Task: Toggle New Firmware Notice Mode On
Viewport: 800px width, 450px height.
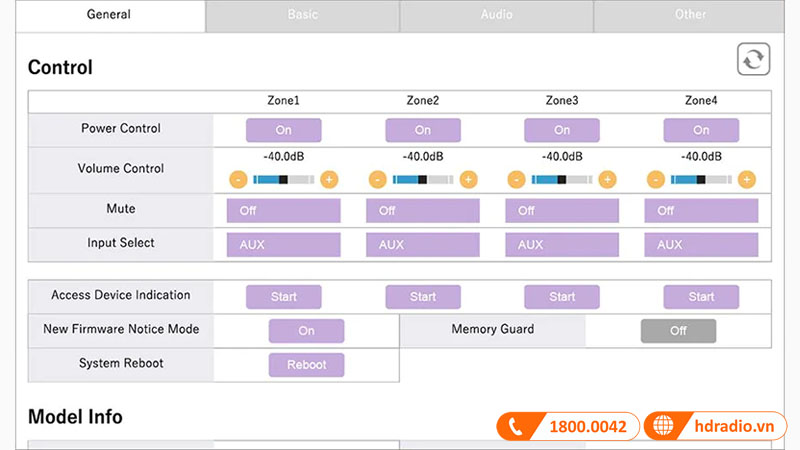Action: coord(306,331)
